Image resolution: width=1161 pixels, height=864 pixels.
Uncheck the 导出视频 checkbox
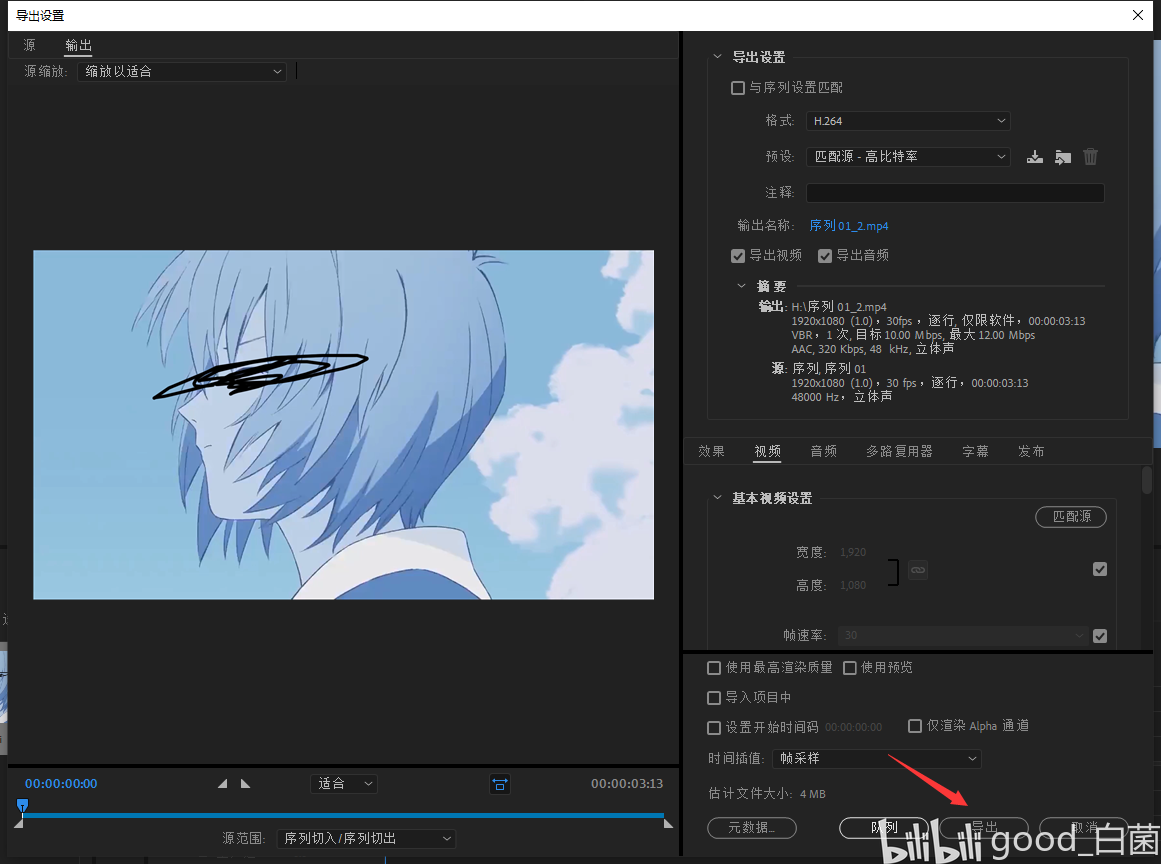pos(737,256)
